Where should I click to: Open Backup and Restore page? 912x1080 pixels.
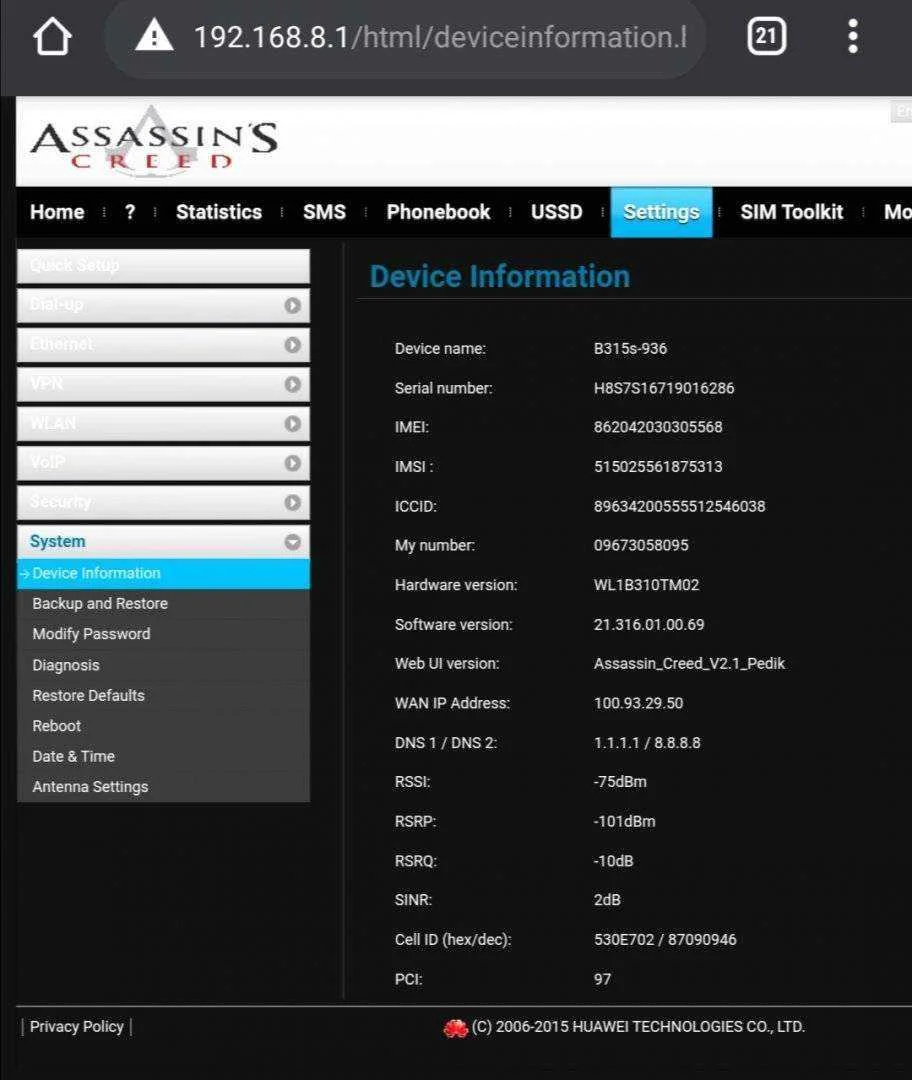[100, 604]
